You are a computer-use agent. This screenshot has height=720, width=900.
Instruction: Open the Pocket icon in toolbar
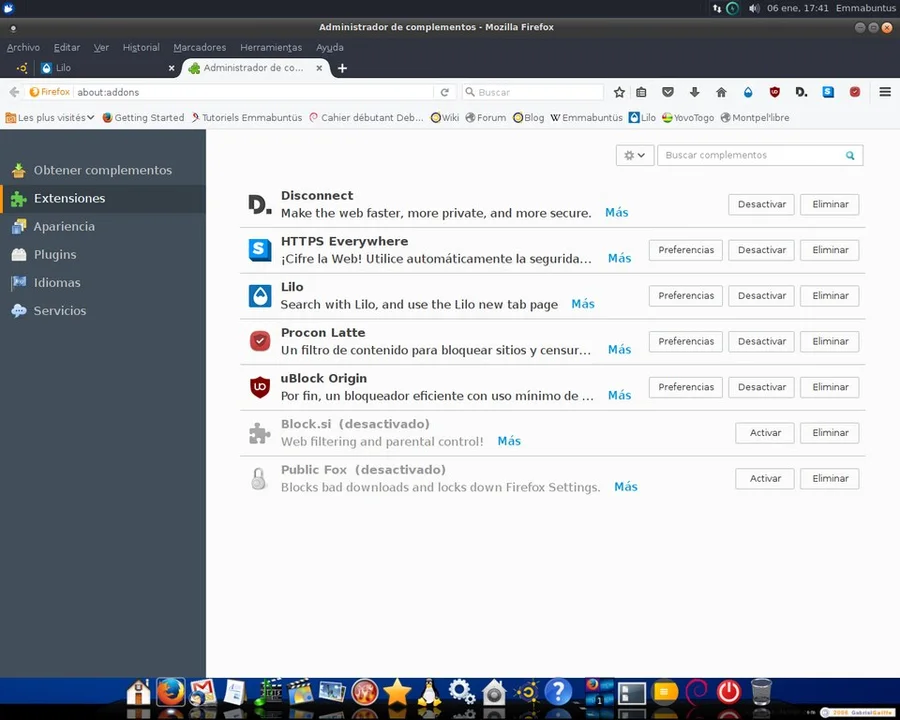pos(668,92)
